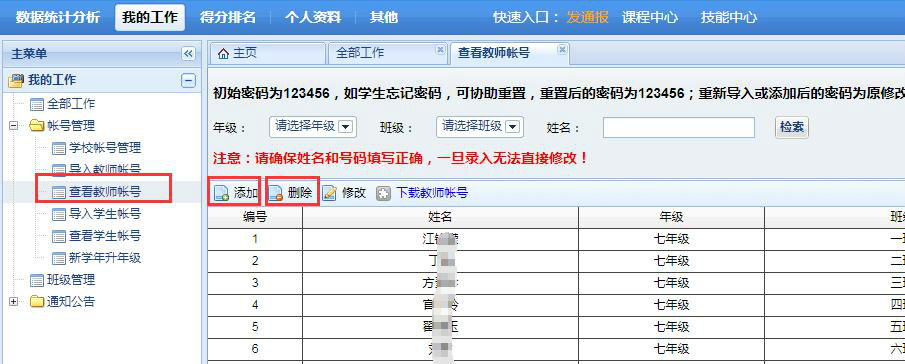The width and height of the screenshot is (905, 364).
Task: Open 新学年升年级 tree item
Action: click(x=105, y=258)
